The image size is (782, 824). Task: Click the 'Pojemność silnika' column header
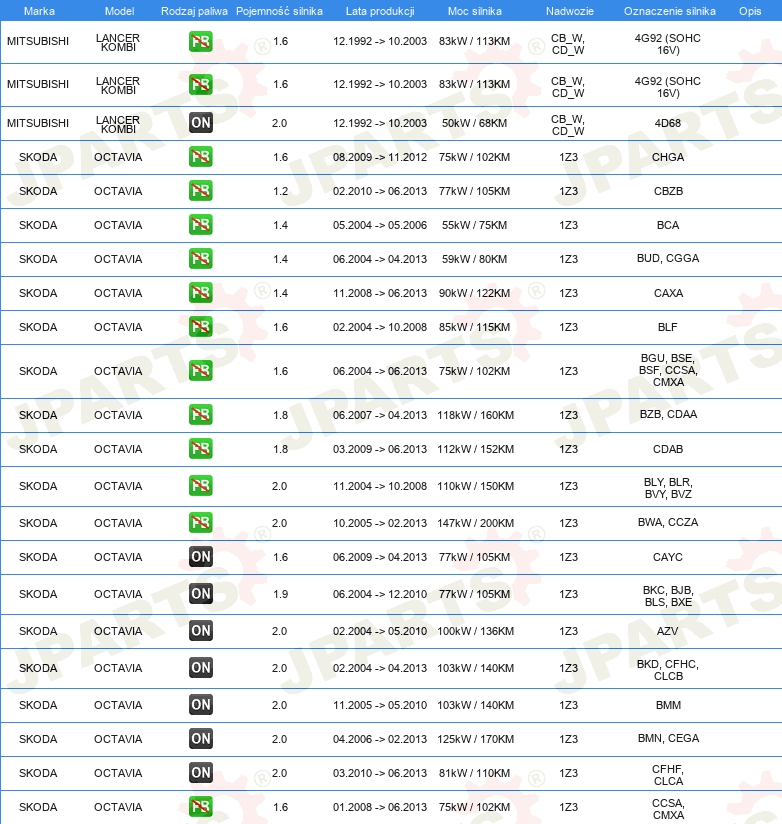(x=279, y=11)
